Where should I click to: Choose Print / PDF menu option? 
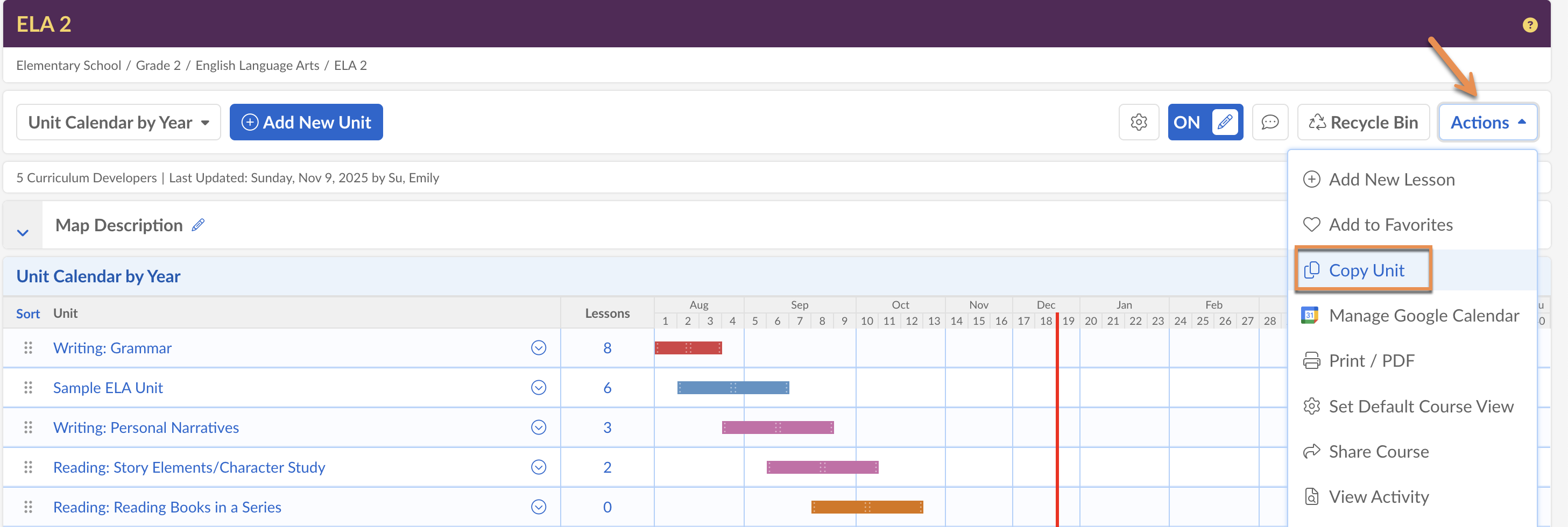click(x=1371, y=361)
